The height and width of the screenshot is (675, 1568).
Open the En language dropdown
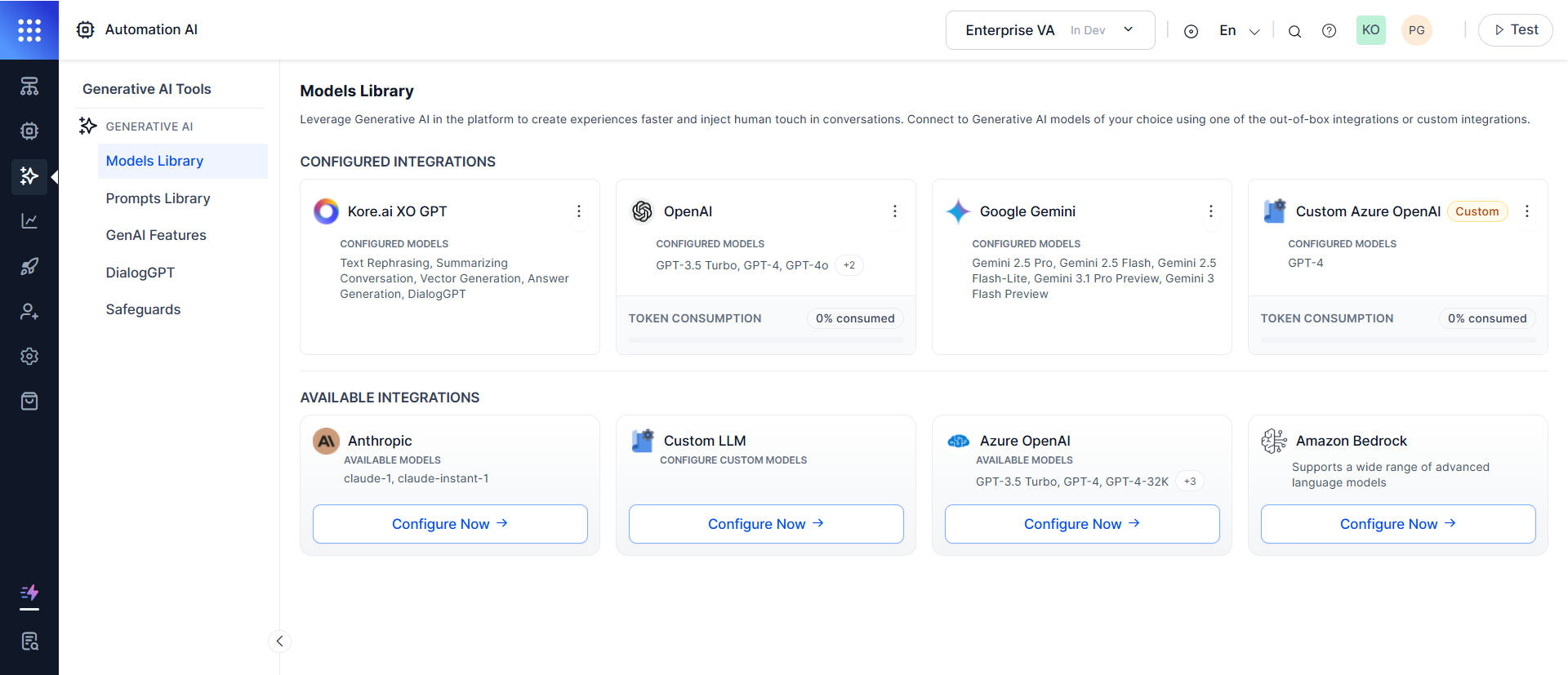[1238, 31]
